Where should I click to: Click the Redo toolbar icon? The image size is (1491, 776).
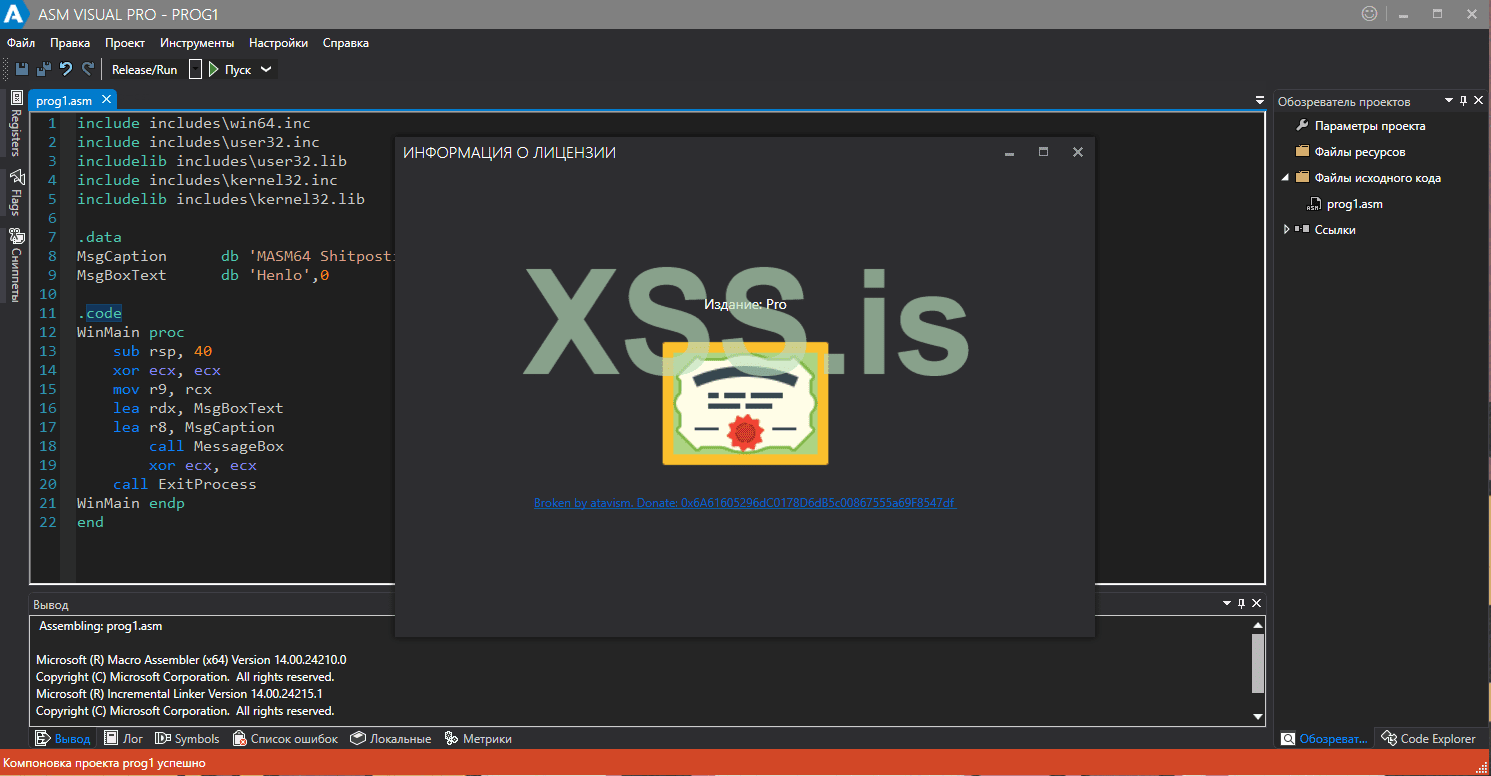pyautogui.click(x=88, y=69)
